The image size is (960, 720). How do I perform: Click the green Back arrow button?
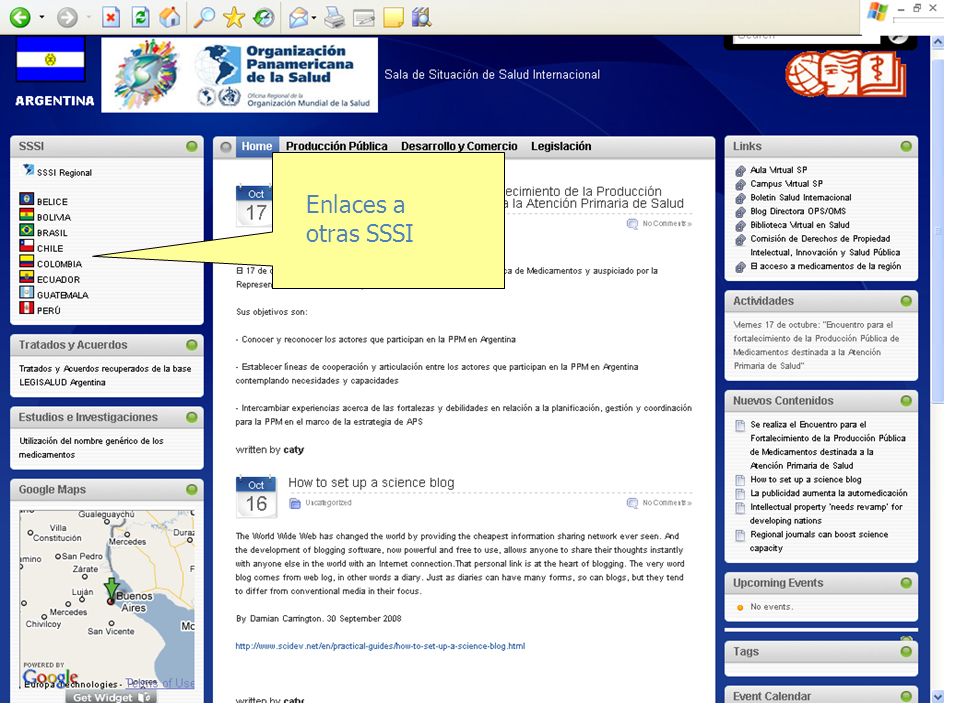pyautogui.click(x=20, y=17)
